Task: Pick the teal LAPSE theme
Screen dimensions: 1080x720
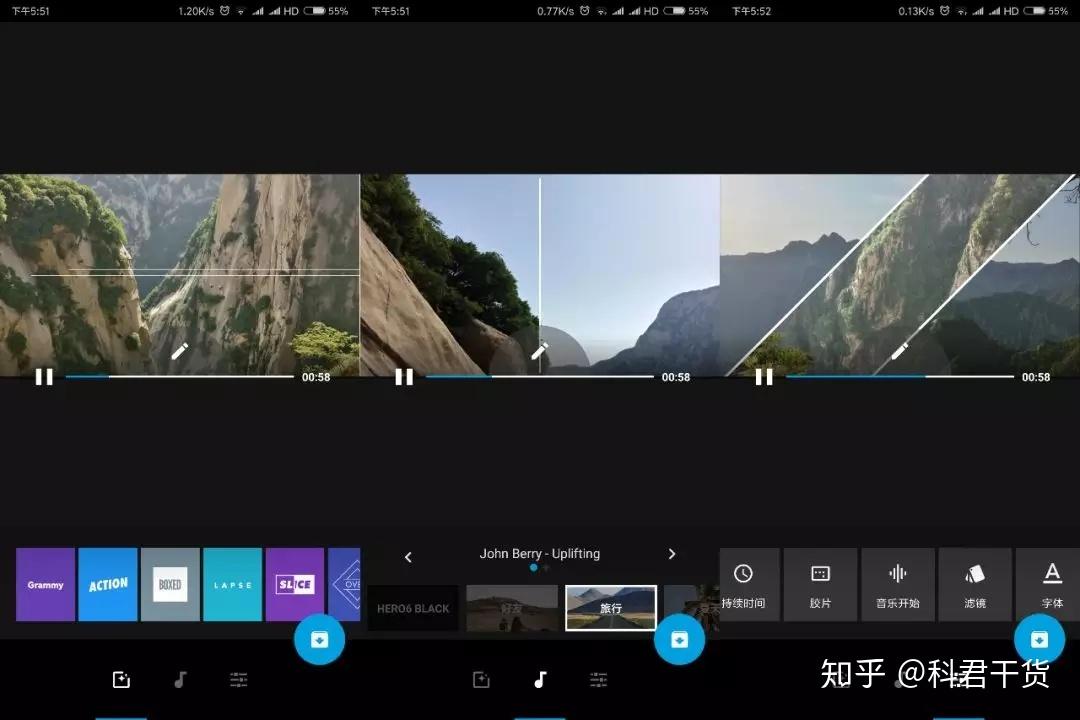Action: coord(232,584)
